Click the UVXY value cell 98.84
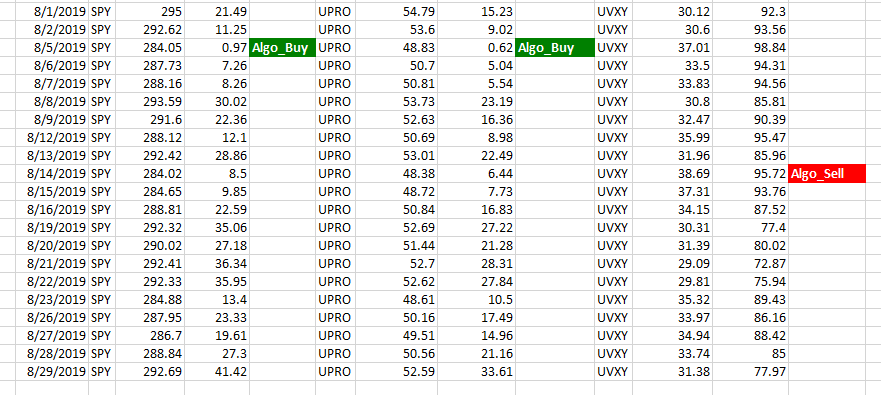This screenshot has height=395, width=881. click(x=750, y=48)
